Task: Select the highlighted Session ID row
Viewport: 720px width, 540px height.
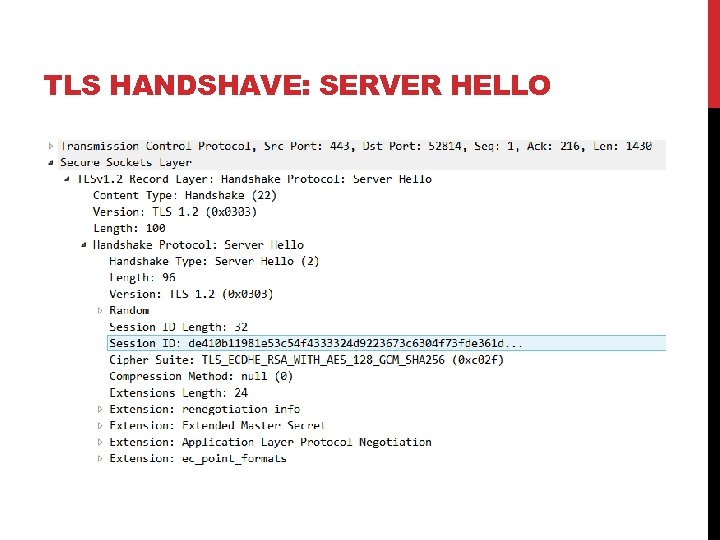Action: [387, 343]
